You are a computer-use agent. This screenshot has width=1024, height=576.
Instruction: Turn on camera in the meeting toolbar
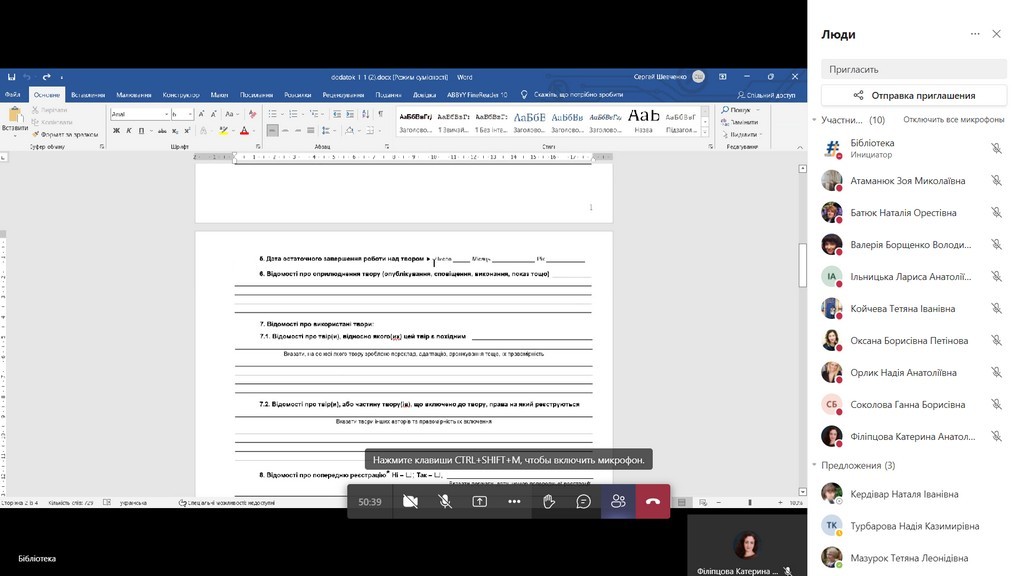click(410, 502)
